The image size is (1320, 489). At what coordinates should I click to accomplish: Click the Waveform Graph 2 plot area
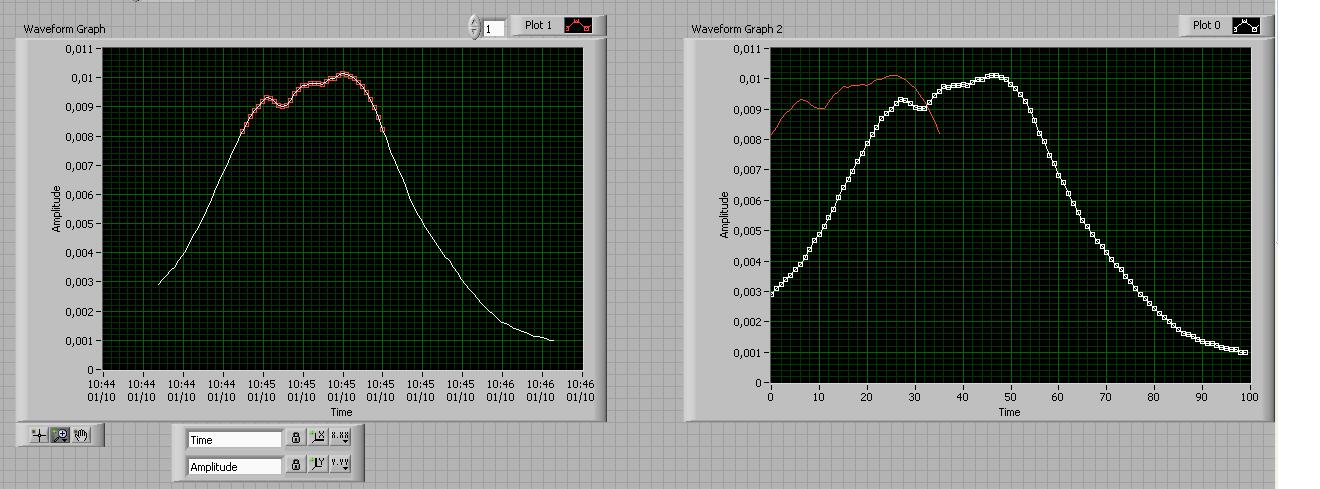[x=1010, y=215]
